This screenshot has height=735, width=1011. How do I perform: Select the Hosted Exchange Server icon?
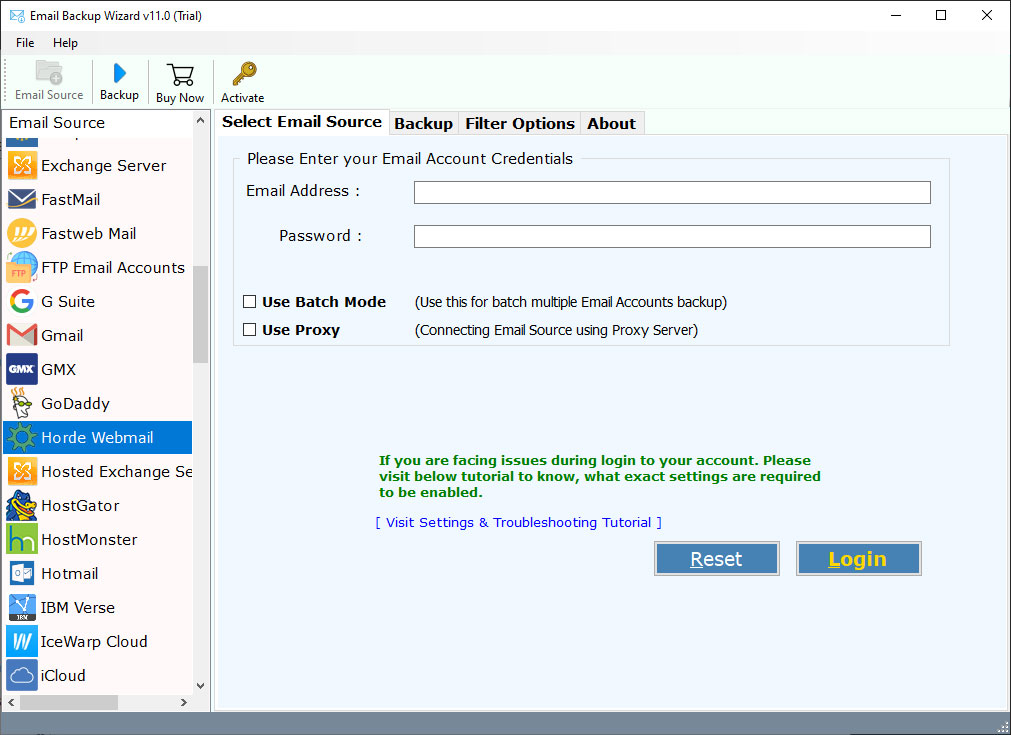pos(22,472)
